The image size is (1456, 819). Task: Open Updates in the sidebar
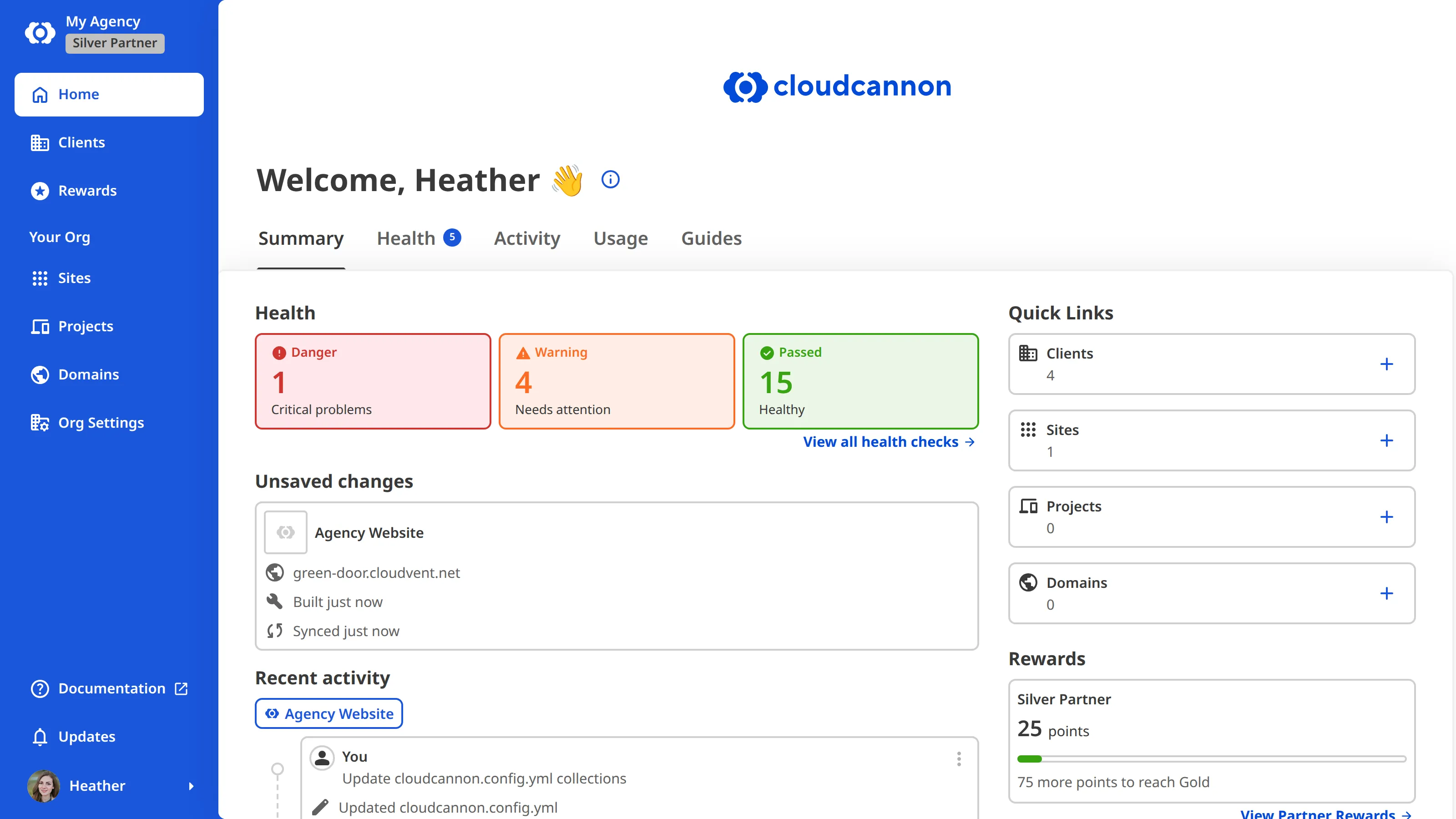(109, 737)
